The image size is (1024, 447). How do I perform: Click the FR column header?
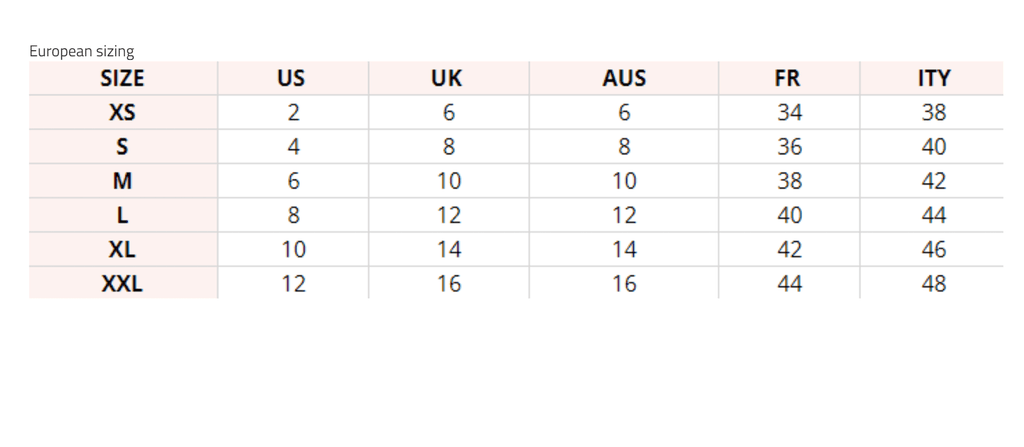[x=788, y=78]
